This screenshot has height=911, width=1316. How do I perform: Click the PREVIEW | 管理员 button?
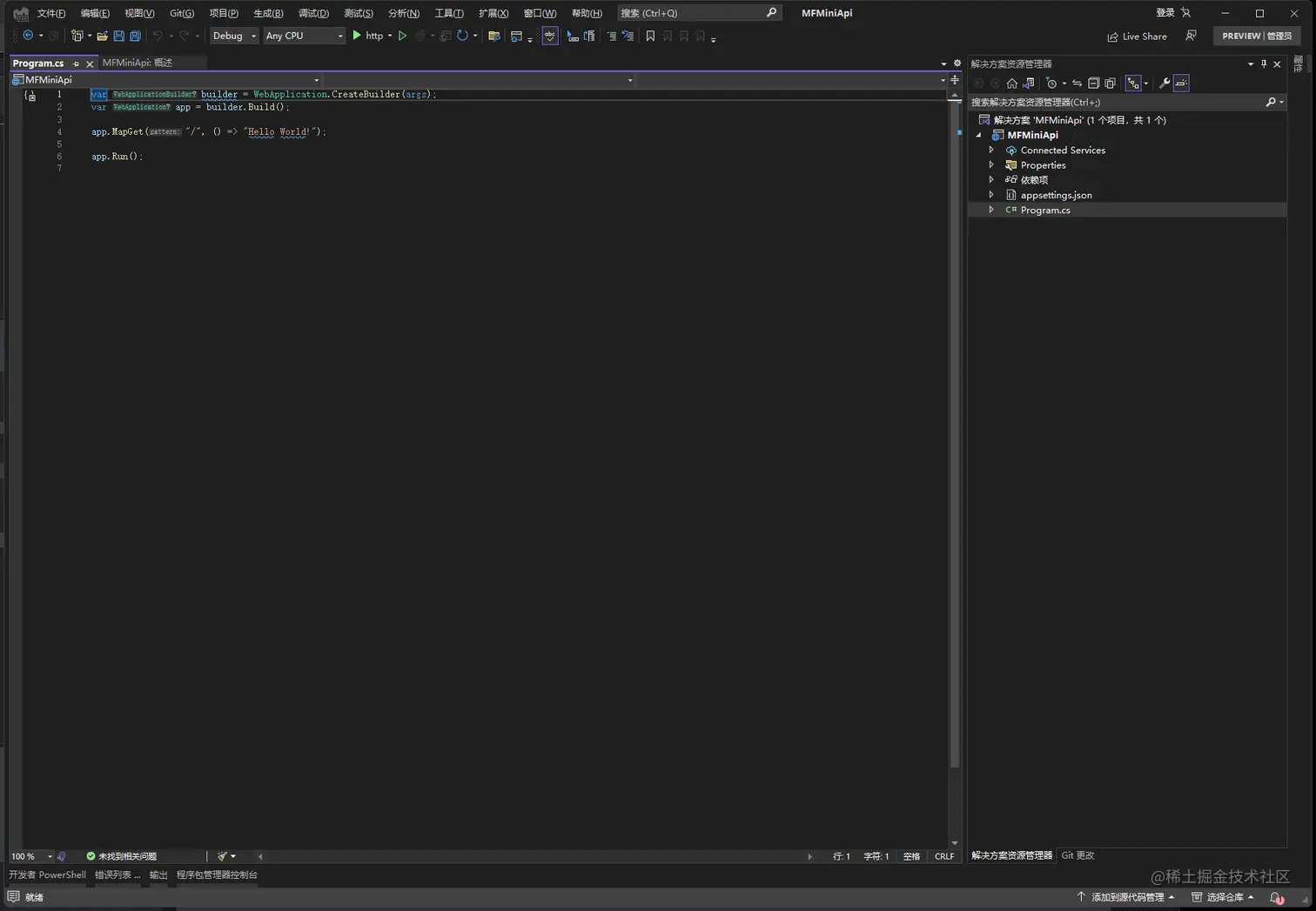1257,36
